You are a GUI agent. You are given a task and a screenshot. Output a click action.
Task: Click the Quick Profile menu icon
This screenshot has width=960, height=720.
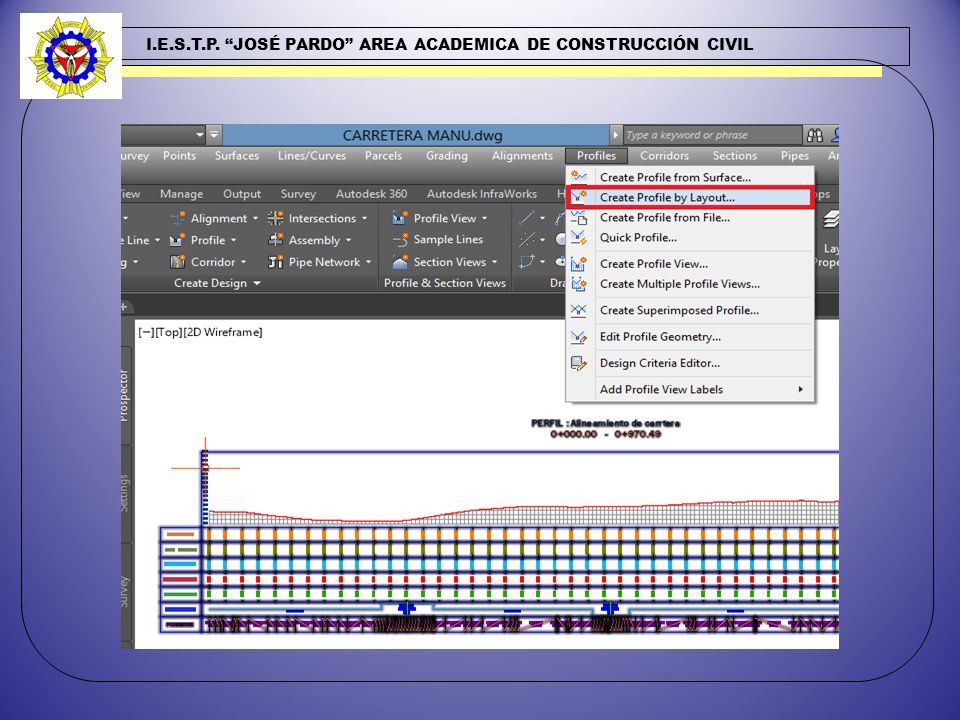pos(579,238)
